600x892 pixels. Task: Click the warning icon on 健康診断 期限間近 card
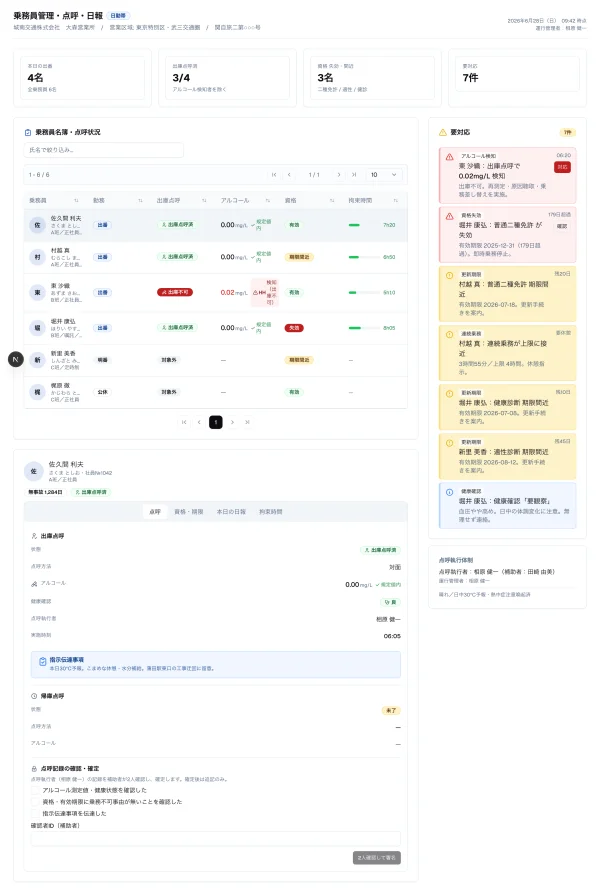[449, 394]
